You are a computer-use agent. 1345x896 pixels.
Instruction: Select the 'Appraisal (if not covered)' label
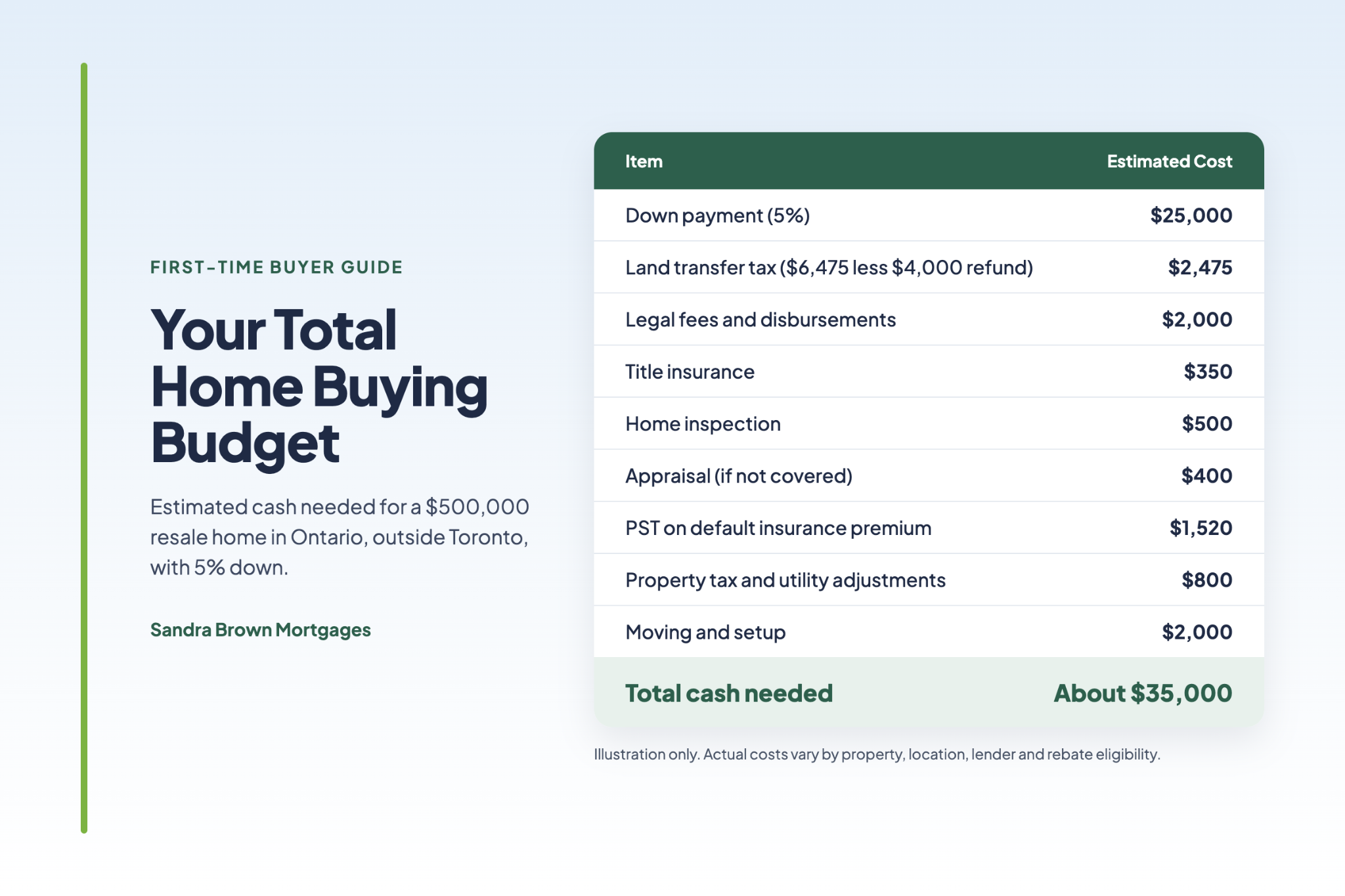[x=739, y=476]
